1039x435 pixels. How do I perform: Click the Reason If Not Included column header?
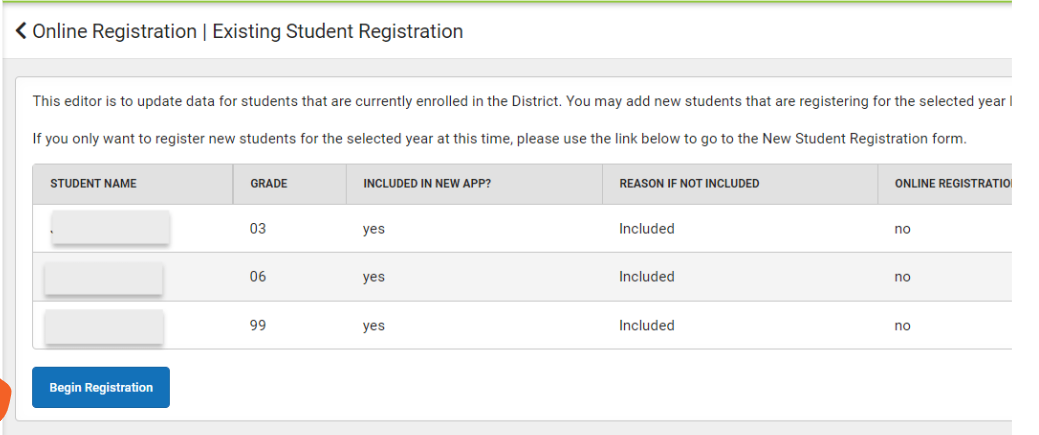click(689, 184)
